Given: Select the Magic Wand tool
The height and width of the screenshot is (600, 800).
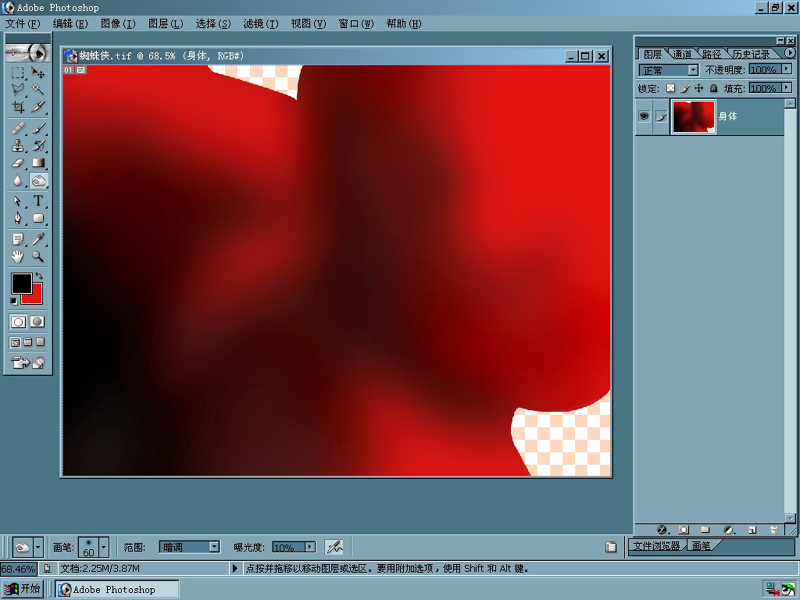Looking at the screenshot, I should click(38, 90).
